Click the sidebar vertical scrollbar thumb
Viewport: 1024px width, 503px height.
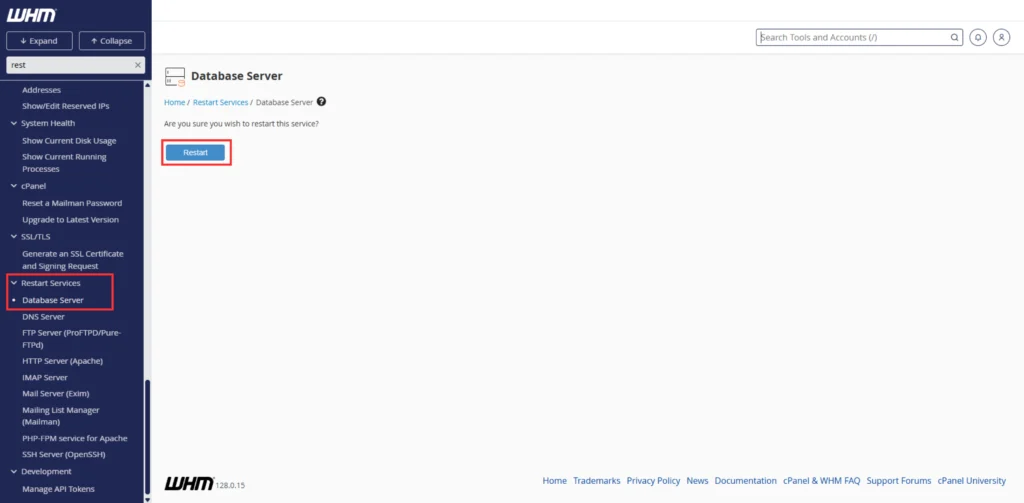pos(147,437)
